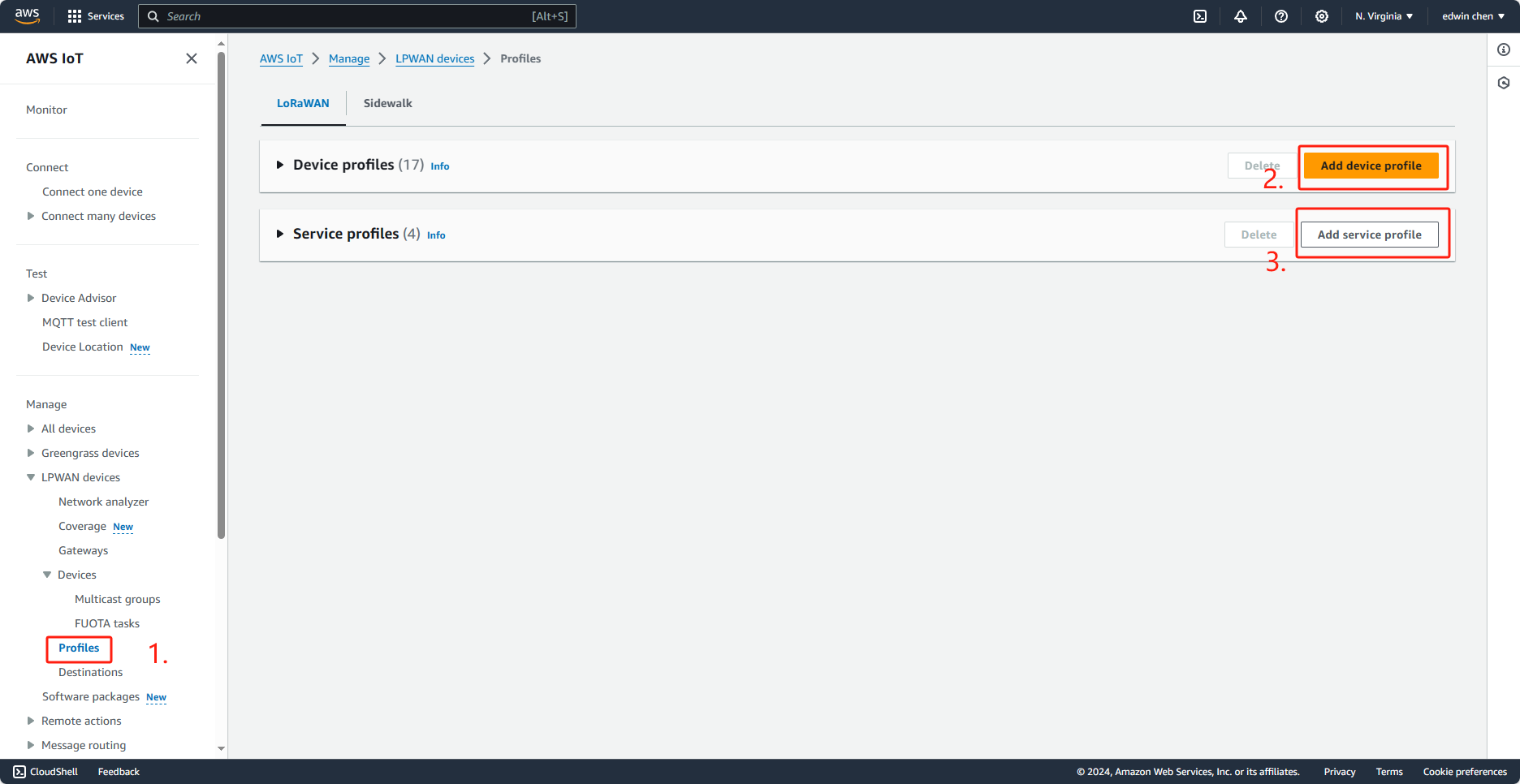Open the hexagon tools icon on right edge
Image resolution: width=1520 pixels, height=784 pixels.
coord(1504,83)
